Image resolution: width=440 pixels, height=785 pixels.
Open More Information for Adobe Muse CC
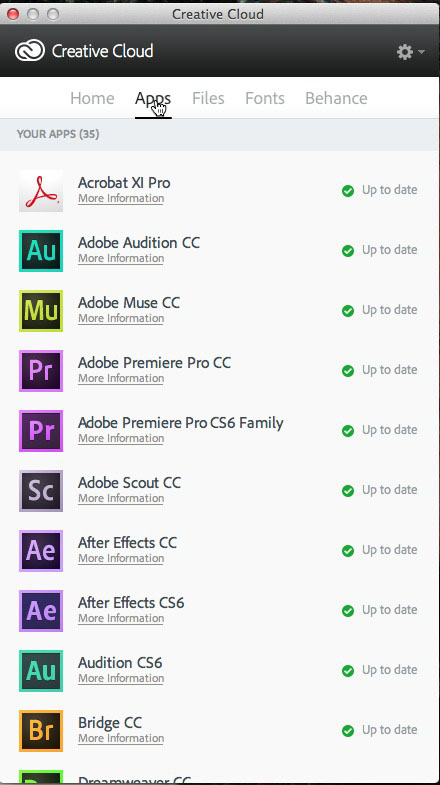tap(121, 318)
